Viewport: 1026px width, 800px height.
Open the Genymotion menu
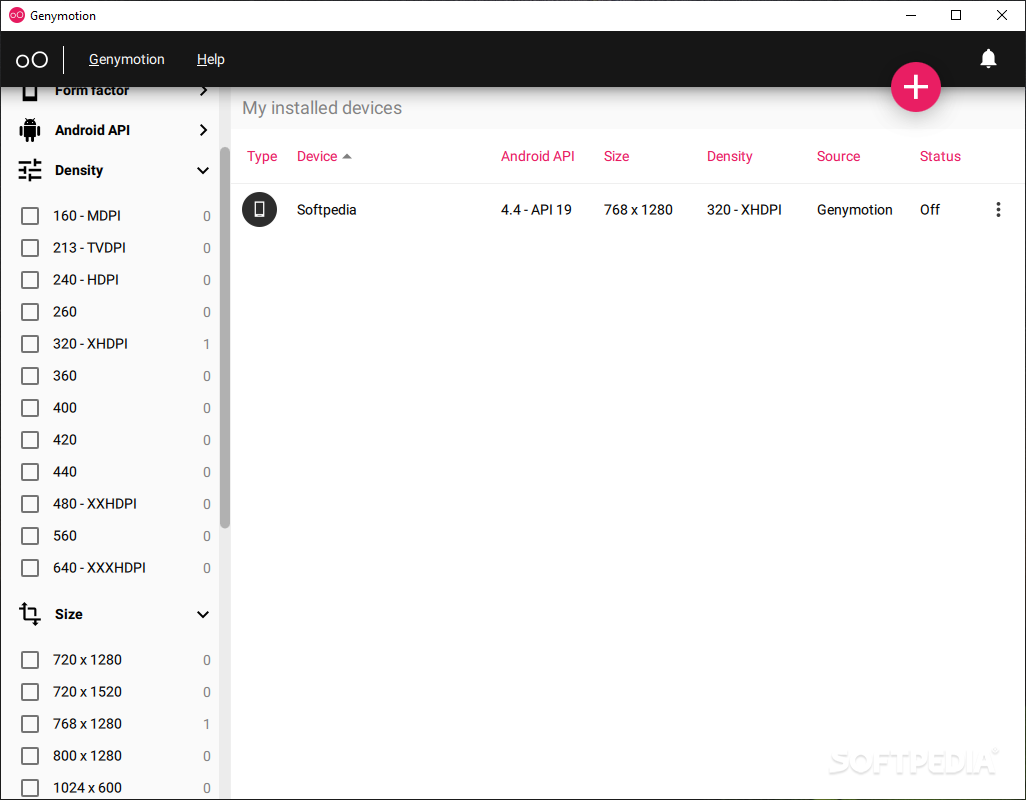[x=127, y=60]
